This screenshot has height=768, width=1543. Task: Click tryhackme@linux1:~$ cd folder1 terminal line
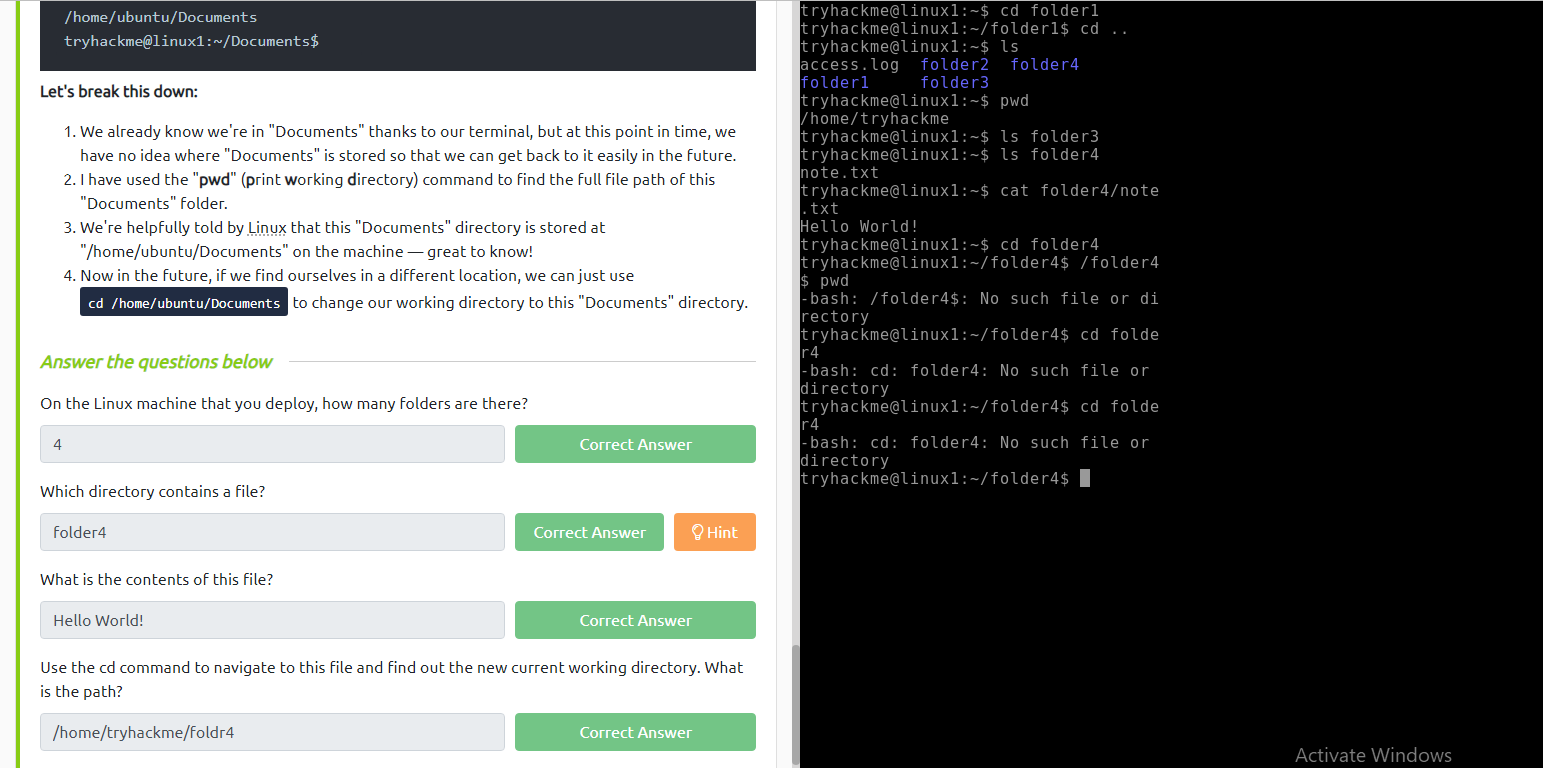pos(950,11)
